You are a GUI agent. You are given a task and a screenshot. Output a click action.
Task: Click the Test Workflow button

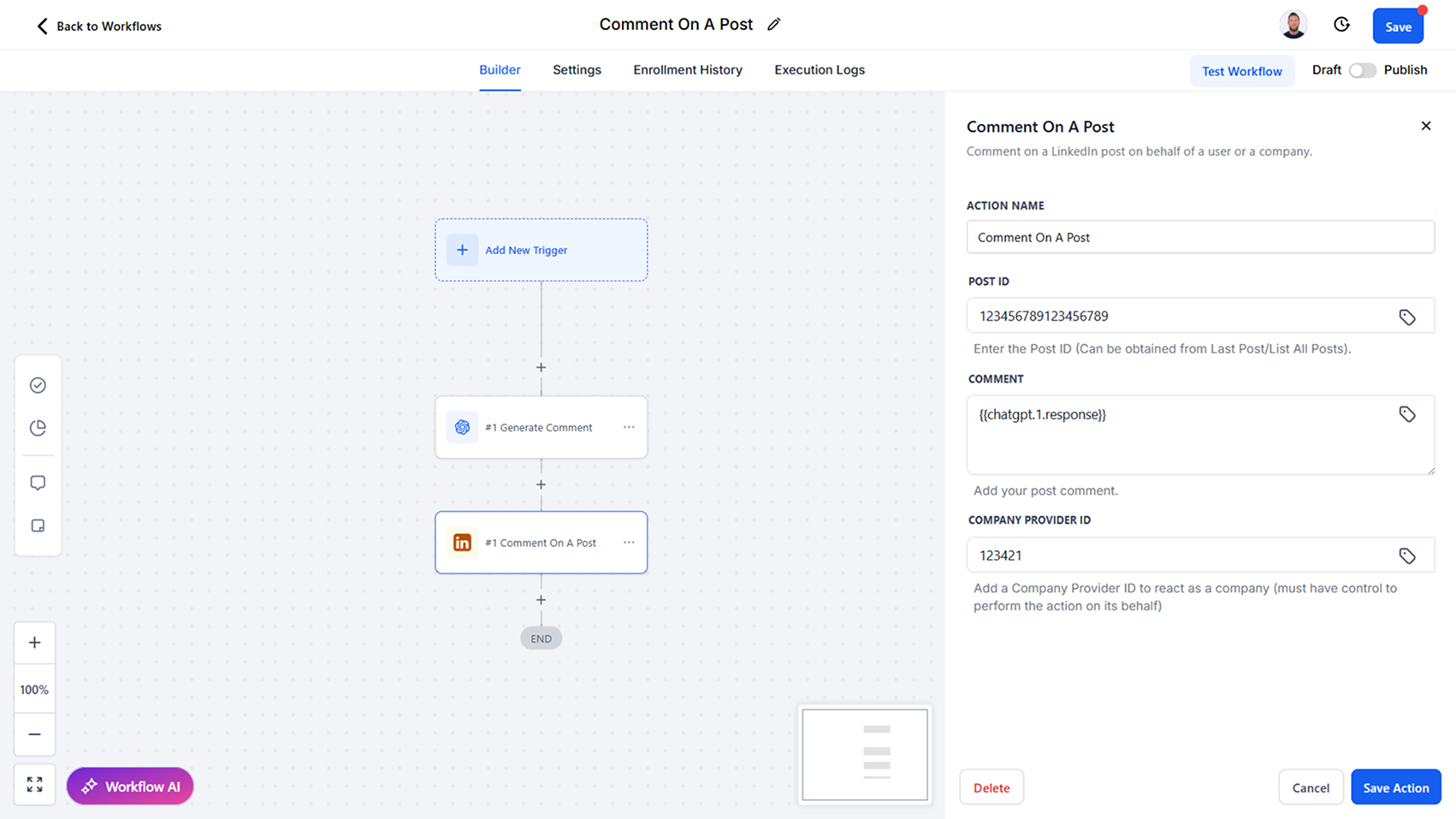pos(1241,71)
